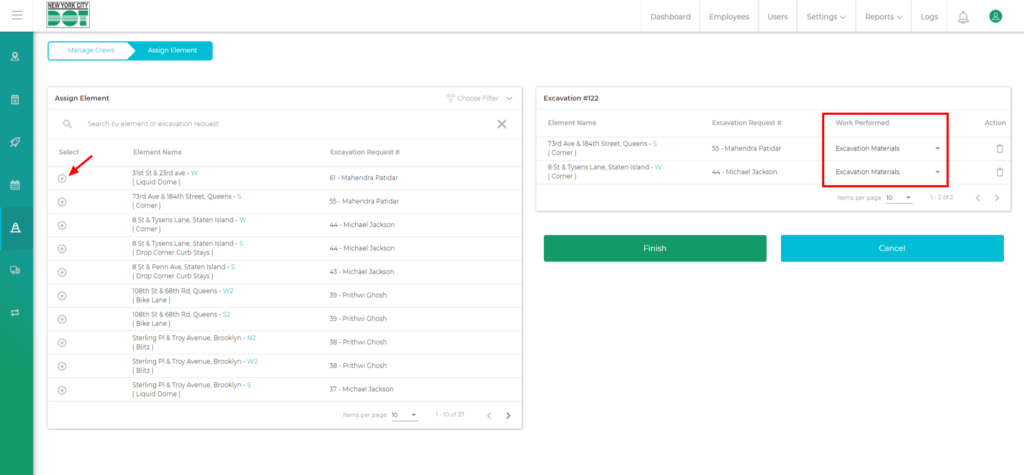Image resolution: width=1024 pixels, height=475 pixels.
Task: Click trash icon for 8 St & Tysens Lane row
Action: pos(998,172)
